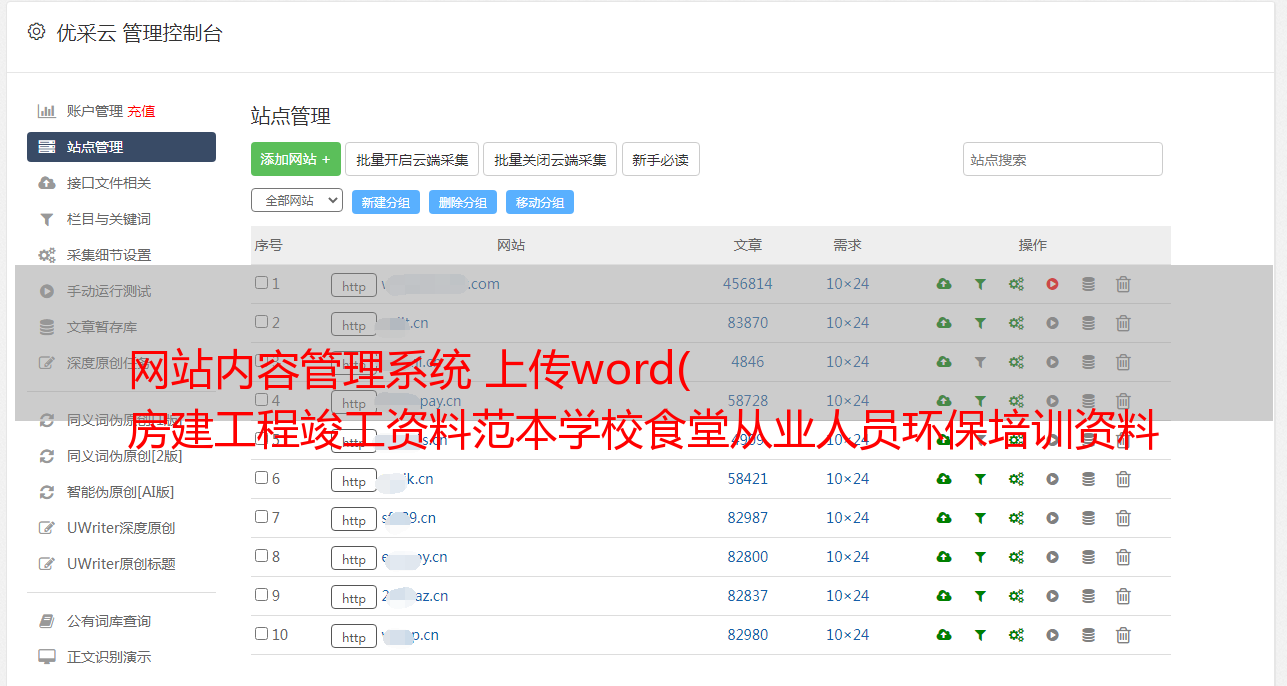This screenshot has height=686, width=1287.
Task: Tick the checkbox for site row 2
Action: (x=261, y=322)
